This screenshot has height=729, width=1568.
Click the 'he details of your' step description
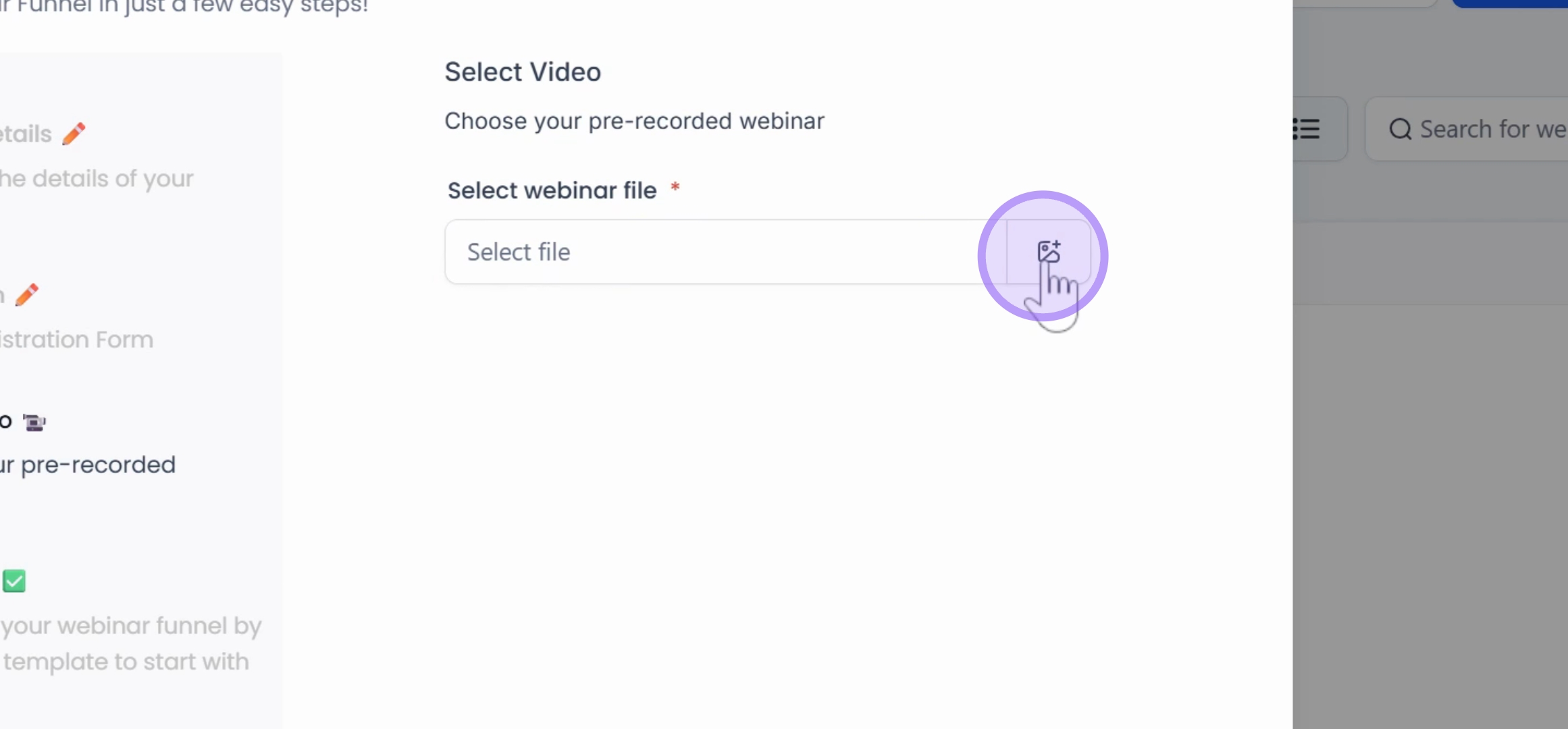point(97,179)
